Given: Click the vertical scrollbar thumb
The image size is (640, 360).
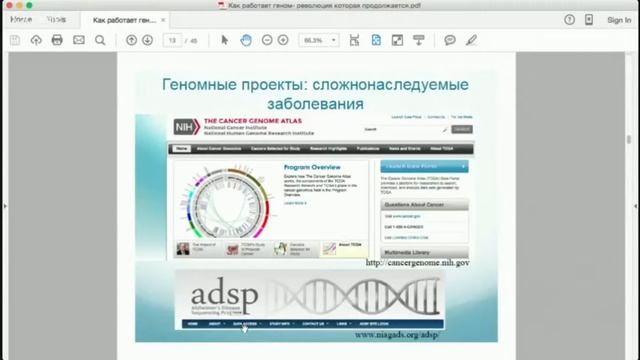Looking at the screenshot, I should (x=629, y=139).
